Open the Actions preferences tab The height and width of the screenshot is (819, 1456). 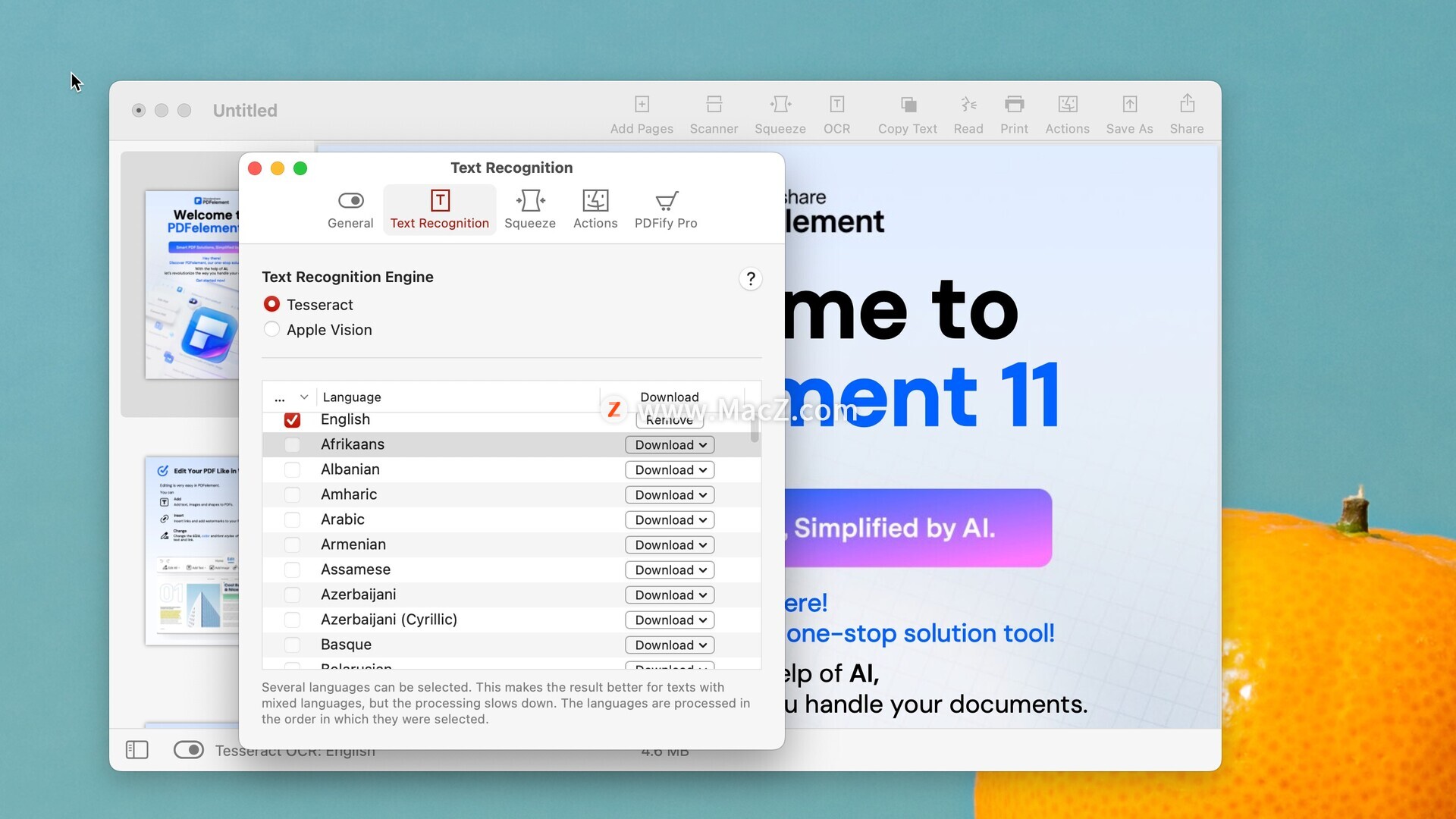point(595,209)
